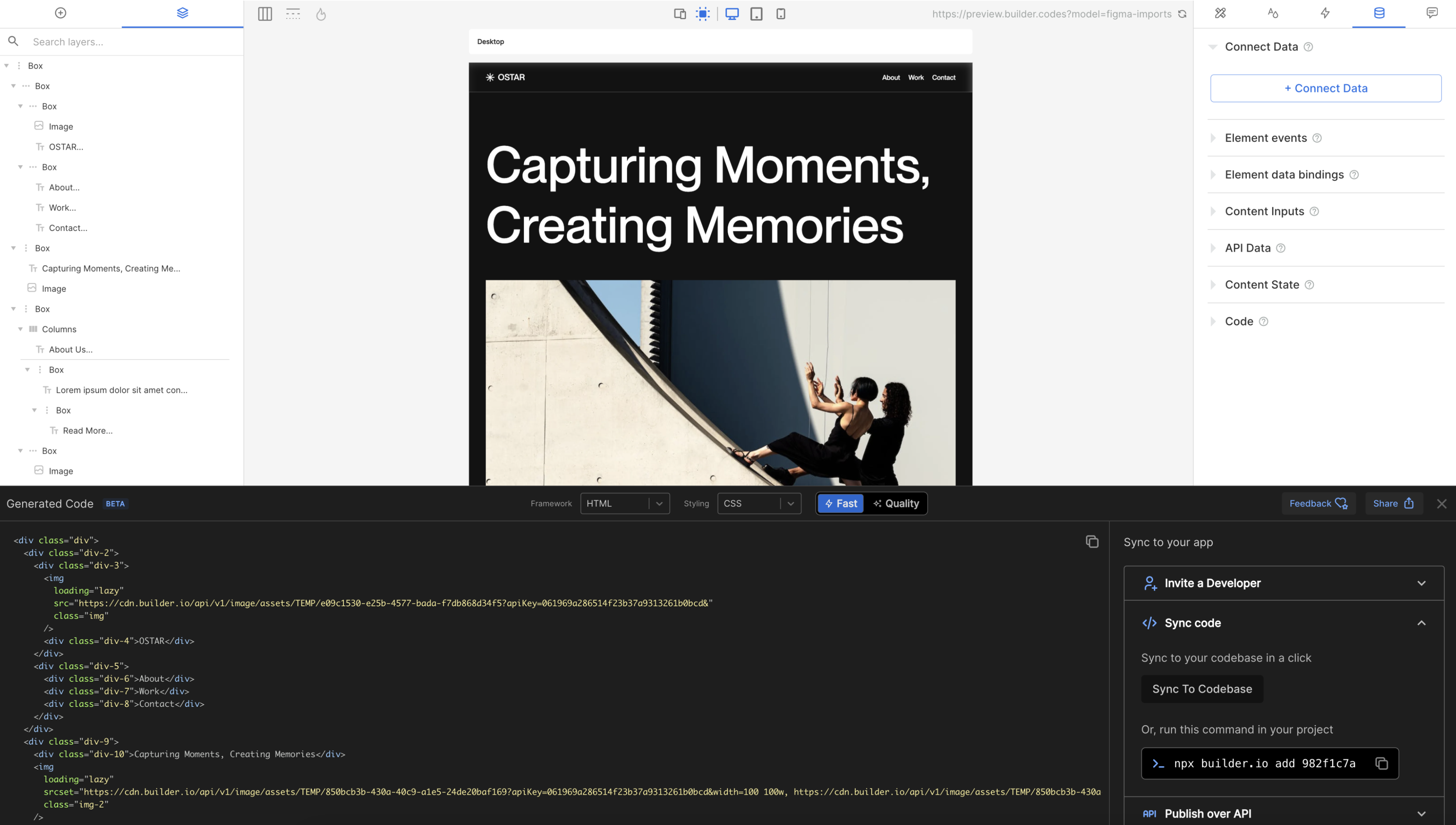Switch code generation to Quality mode
The width and height of the screenshot is (1456, 825).
point(896,503)
